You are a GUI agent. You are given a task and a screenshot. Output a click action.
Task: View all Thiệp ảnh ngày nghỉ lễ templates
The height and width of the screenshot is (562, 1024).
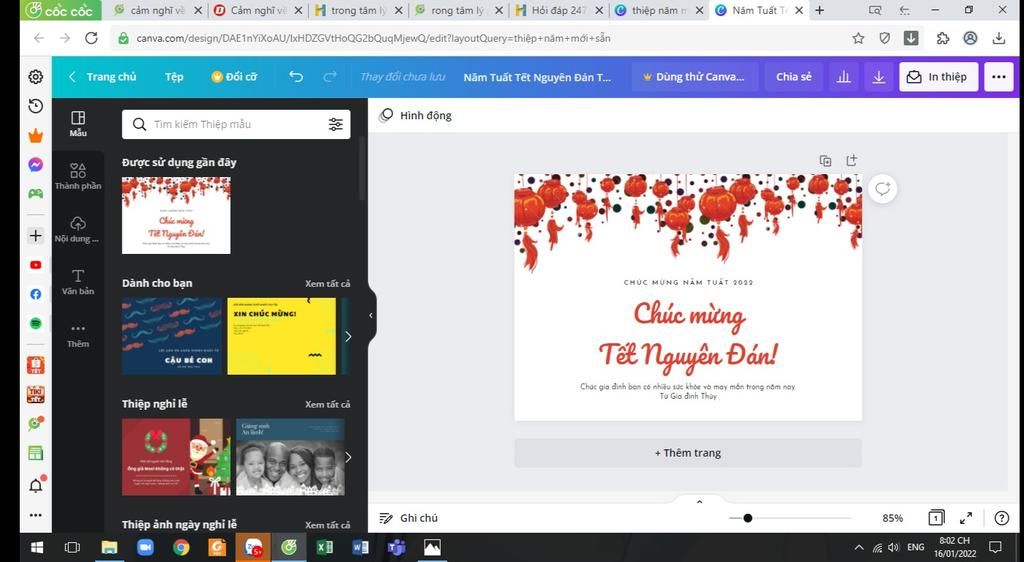[327, 525]
